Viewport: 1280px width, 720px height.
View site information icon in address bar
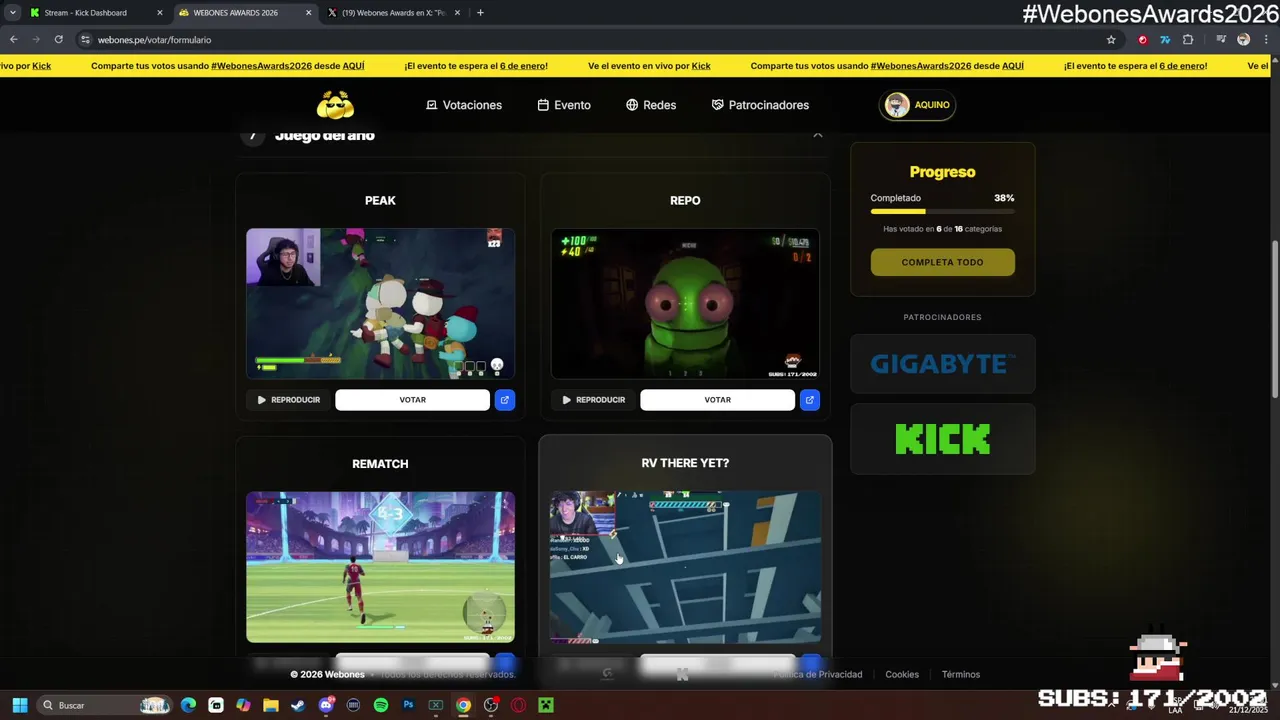(x=86, y=40)
